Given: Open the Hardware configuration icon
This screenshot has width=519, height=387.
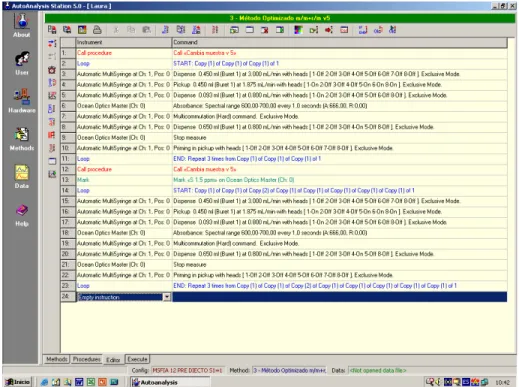Looking at the screenshot, I should (22, 101).
